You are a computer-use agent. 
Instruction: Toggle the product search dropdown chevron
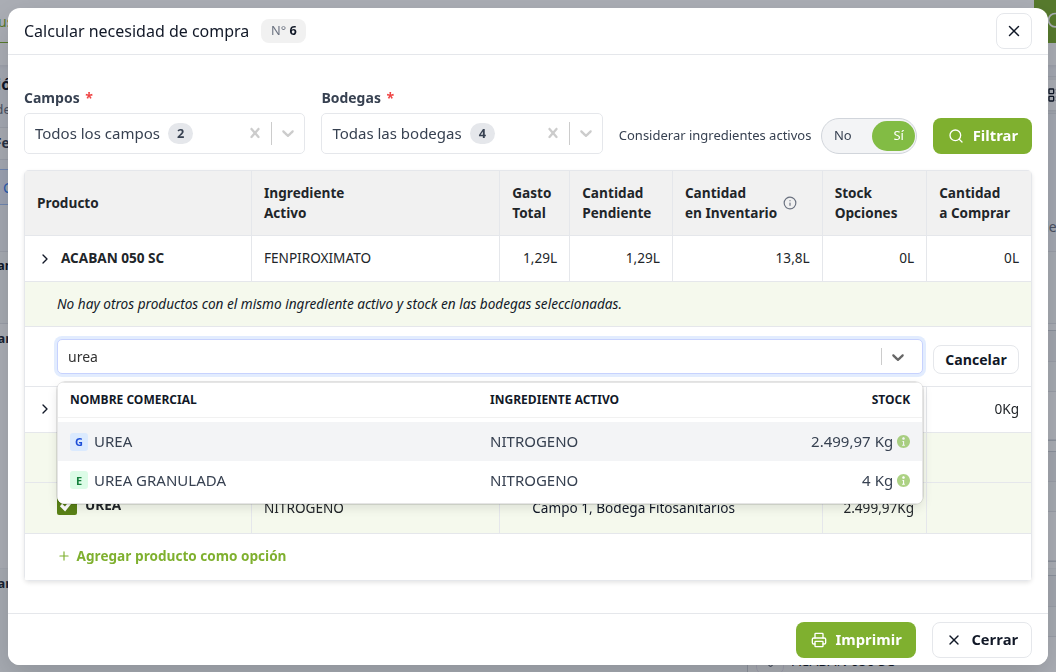tap(898, 357)
